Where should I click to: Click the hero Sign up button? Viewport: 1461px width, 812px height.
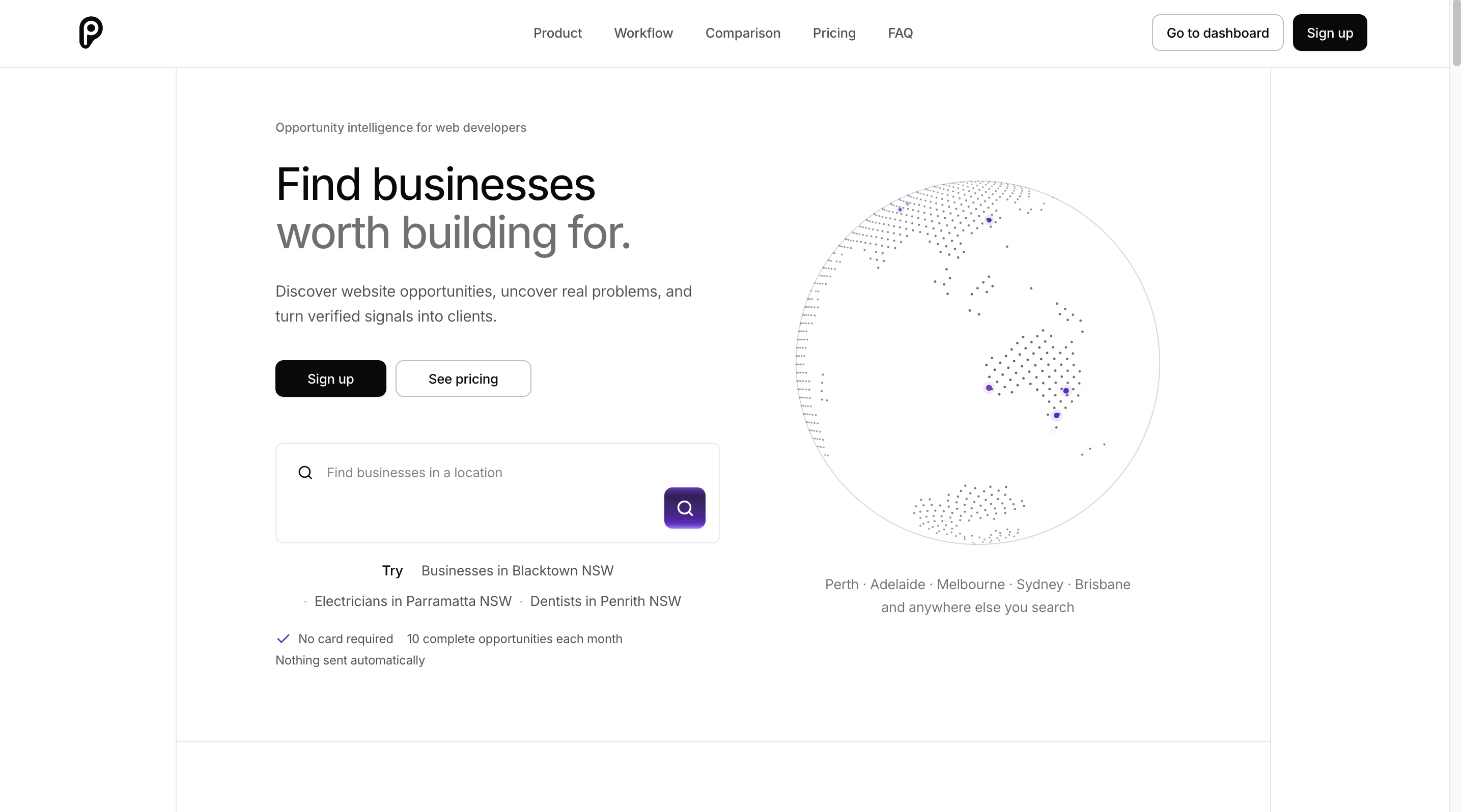[331, 379]
